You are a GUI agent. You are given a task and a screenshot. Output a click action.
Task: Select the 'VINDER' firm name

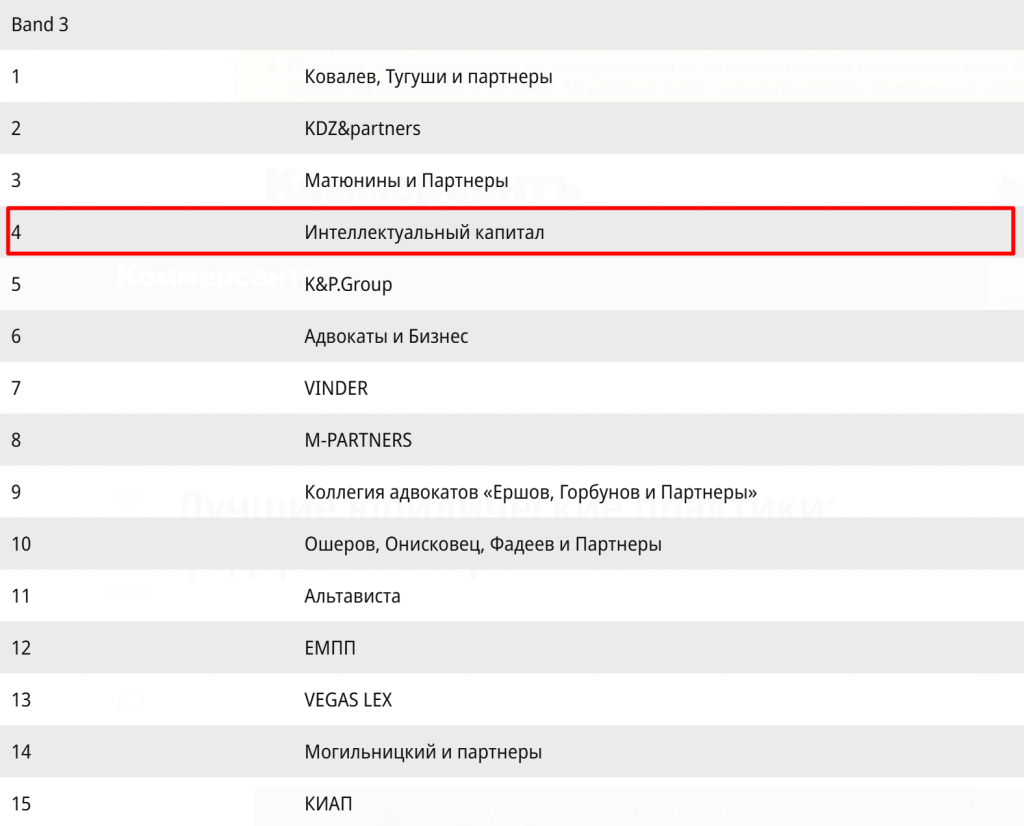[x=336, y=389]
